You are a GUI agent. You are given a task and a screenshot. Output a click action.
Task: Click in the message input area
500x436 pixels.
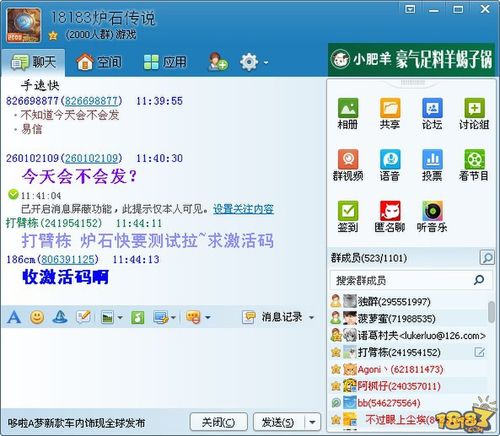[x=162, y=367]
